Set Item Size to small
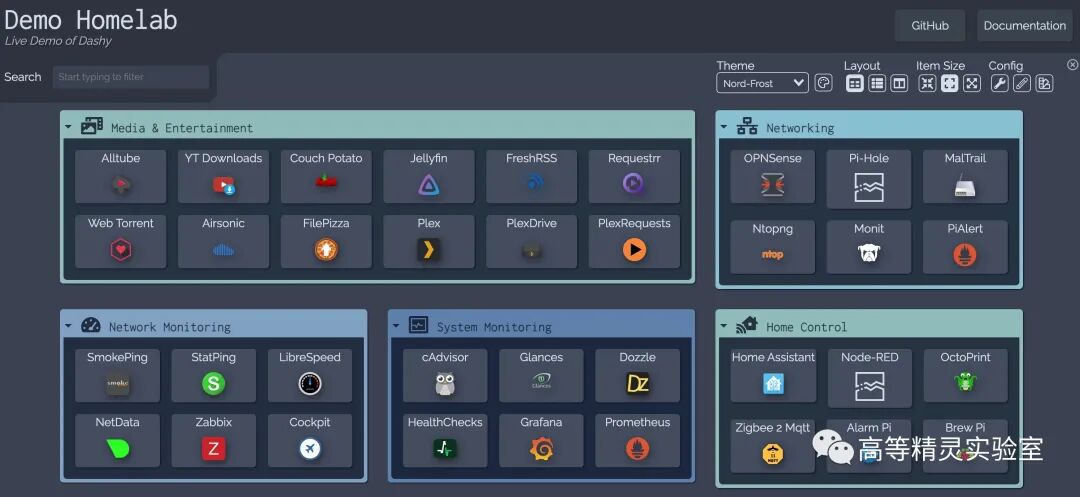Image resolution: width=1080 pixels, height=497 pixels. 928,83
